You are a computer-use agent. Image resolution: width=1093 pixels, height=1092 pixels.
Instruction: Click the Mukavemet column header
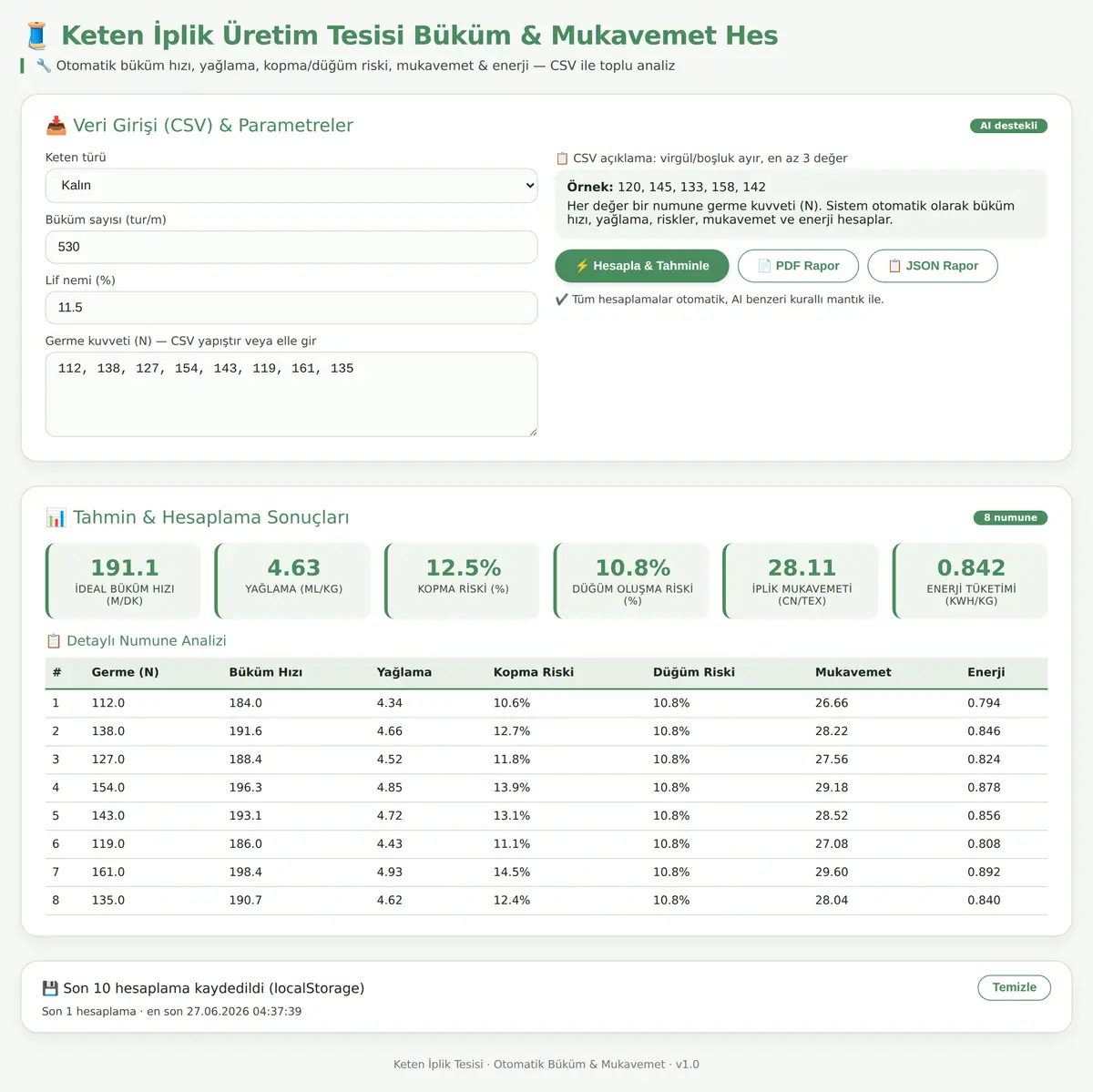853,672
